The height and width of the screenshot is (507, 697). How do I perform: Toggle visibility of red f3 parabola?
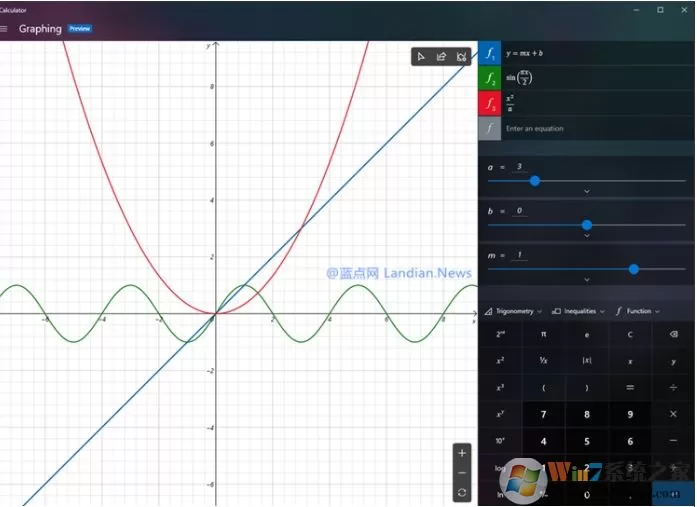[490, 103]
